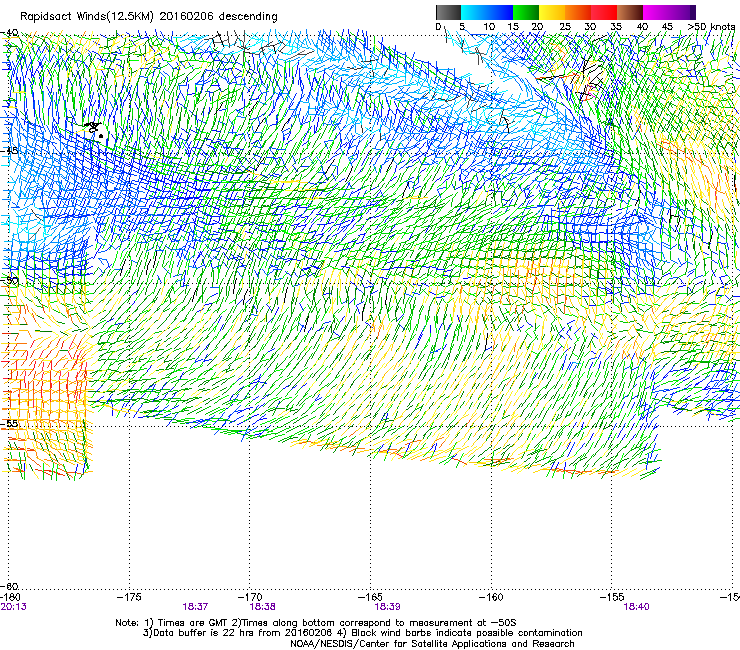740x650 pixels.
Task: Click the purple '18:37' time label
Action: point(195,607)
